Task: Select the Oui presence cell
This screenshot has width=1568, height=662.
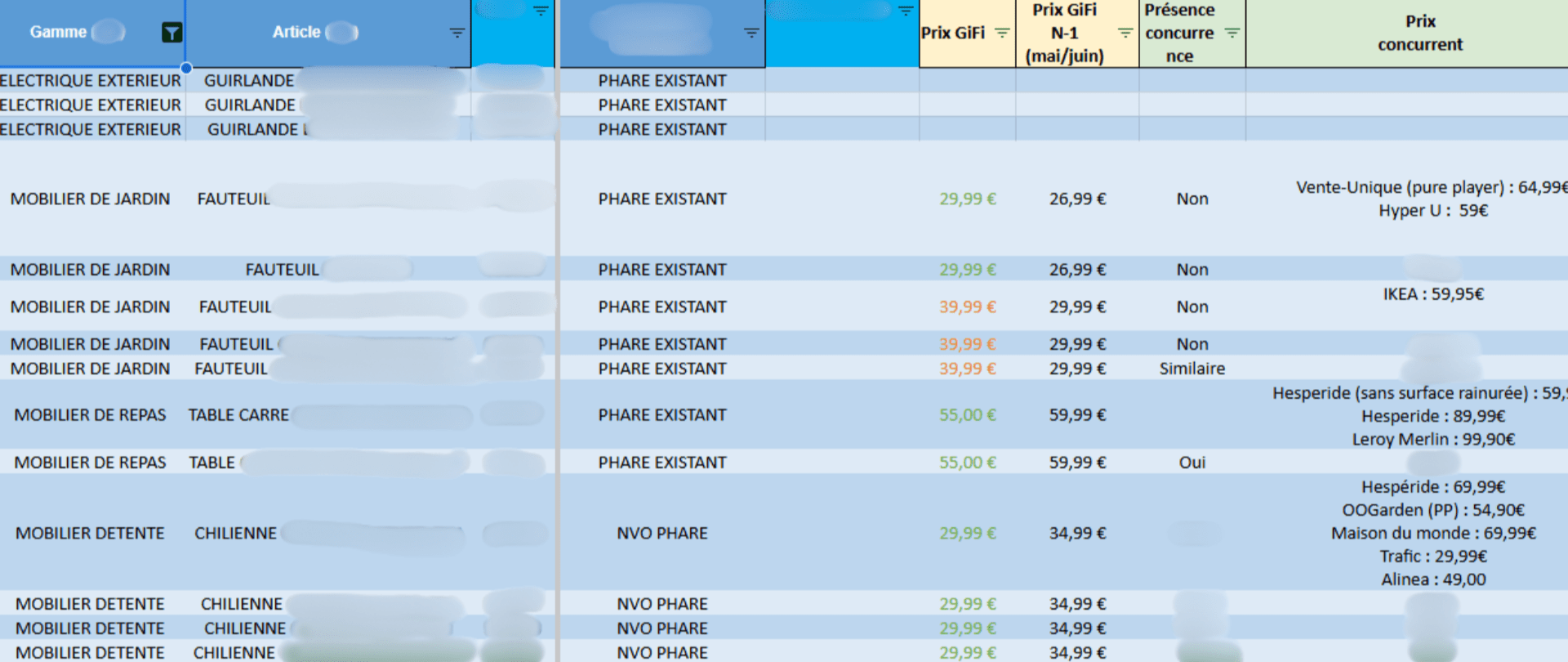Action: pyautogui.click(x=1192, y=463)
